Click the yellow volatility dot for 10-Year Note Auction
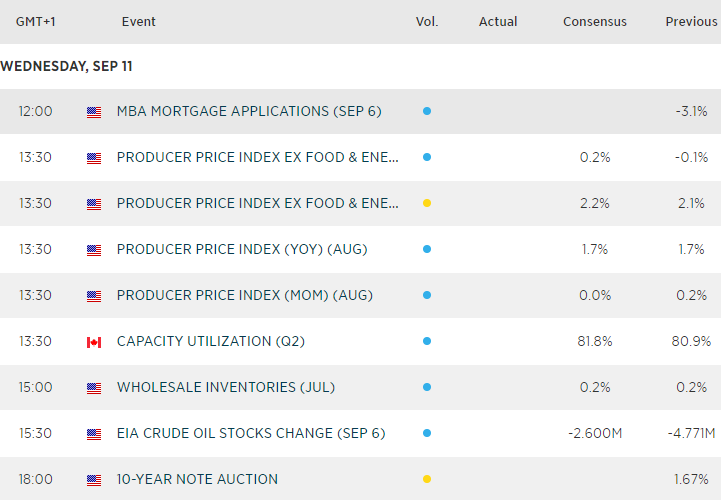Viewport: 721px width, 500px height. click(x=427, y=480)
